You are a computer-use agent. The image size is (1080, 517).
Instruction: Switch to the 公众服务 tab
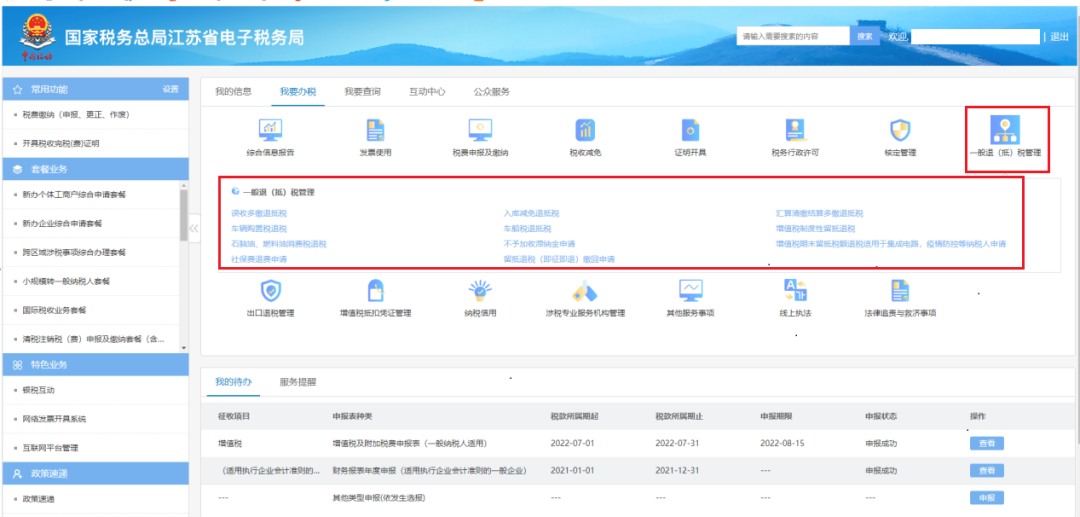click(492, 92)
